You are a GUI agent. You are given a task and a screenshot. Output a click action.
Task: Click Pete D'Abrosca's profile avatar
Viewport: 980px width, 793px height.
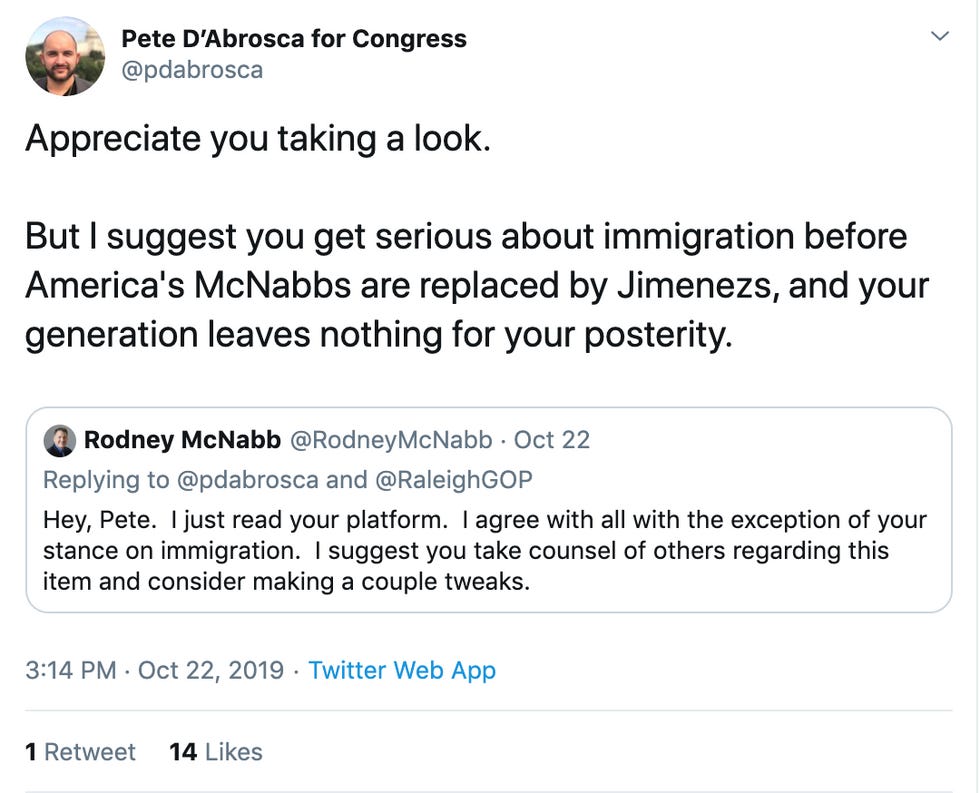65,55
